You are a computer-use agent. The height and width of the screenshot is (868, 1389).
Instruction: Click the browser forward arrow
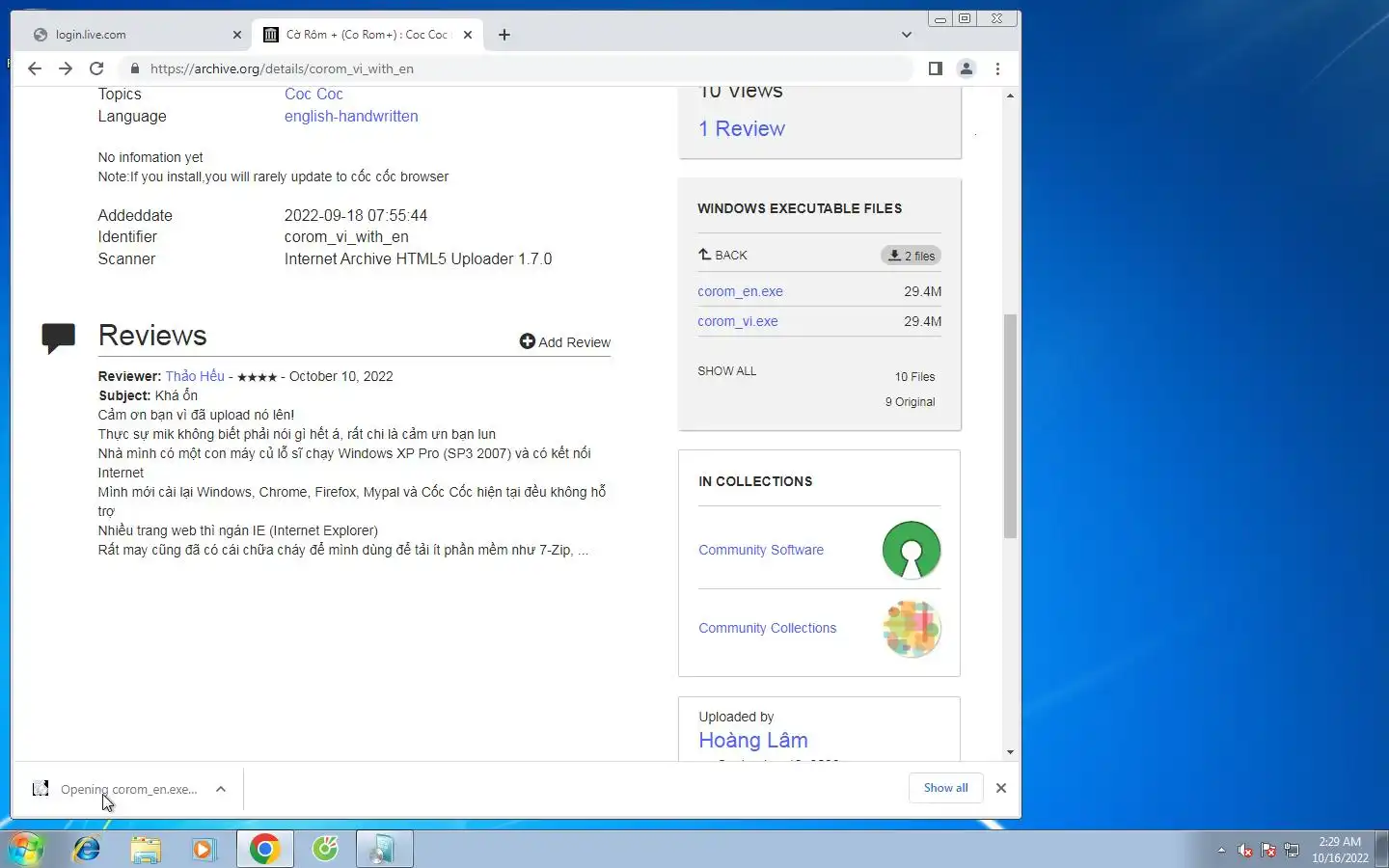click(66, 68)
